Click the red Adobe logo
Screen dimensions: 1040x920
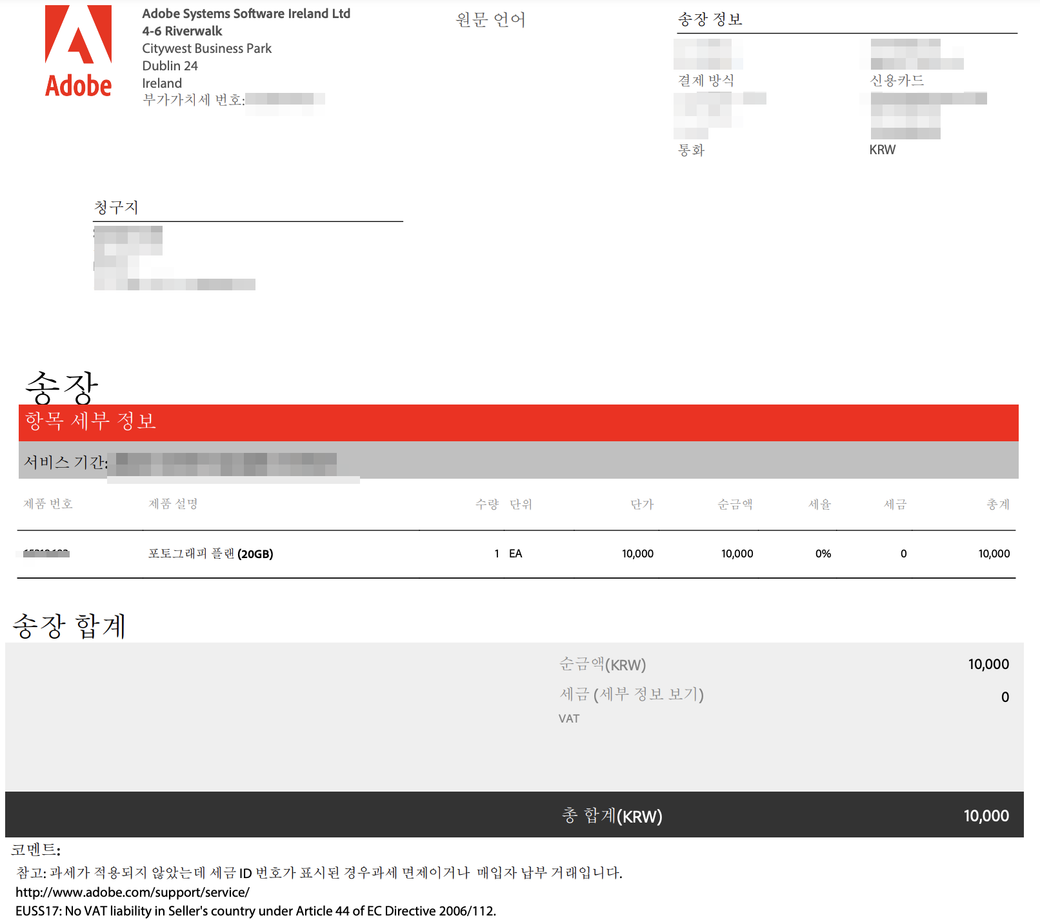click(78, 51)
